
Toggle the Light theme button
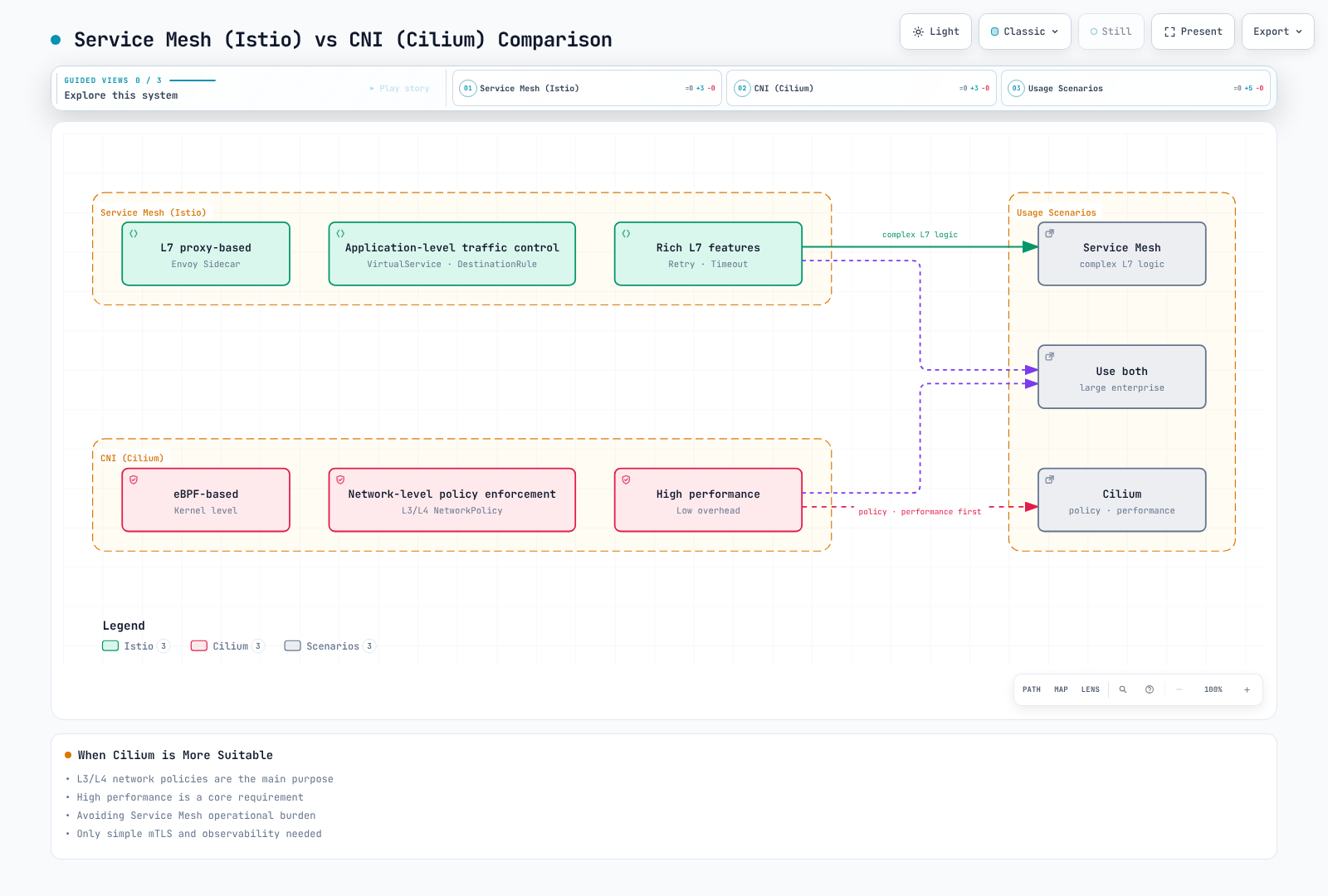(x=935, y=32)
